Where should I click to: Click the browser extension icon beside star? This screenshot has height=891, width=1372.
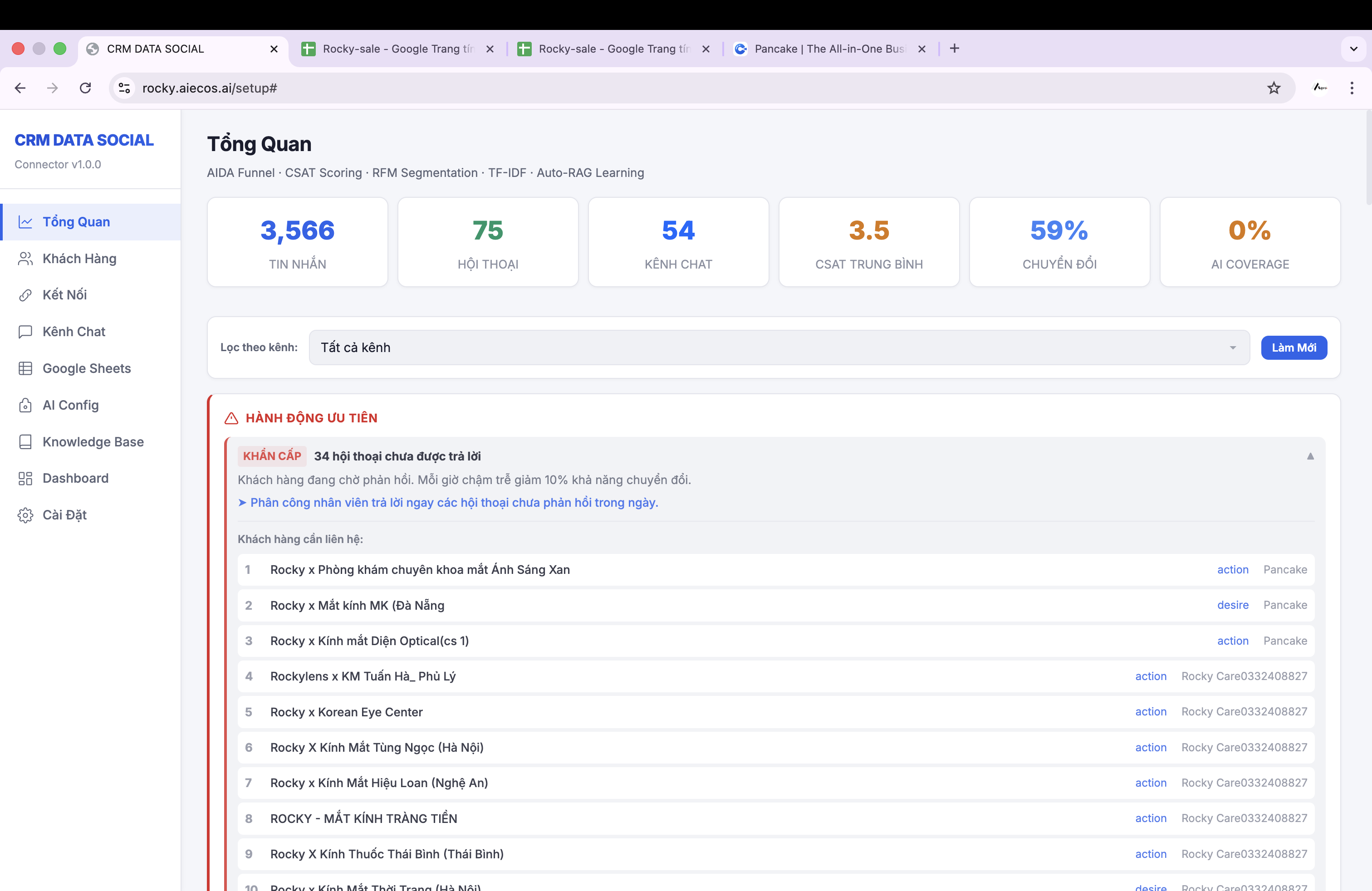[1319, 88]
